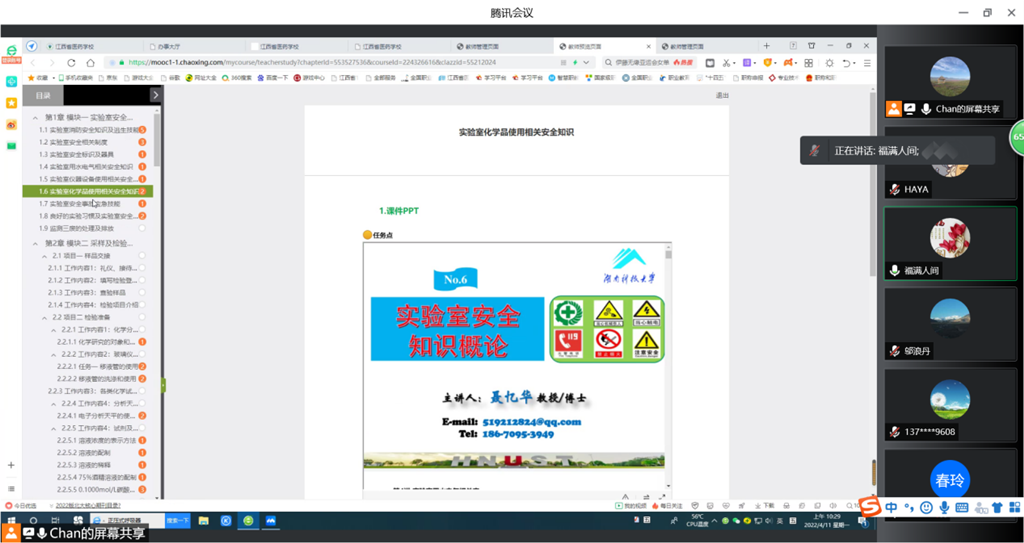Click the Sogou S logo on IME bar
Image resolution: width=1024 pixels, height=543 pixels.
coord(869,507)
